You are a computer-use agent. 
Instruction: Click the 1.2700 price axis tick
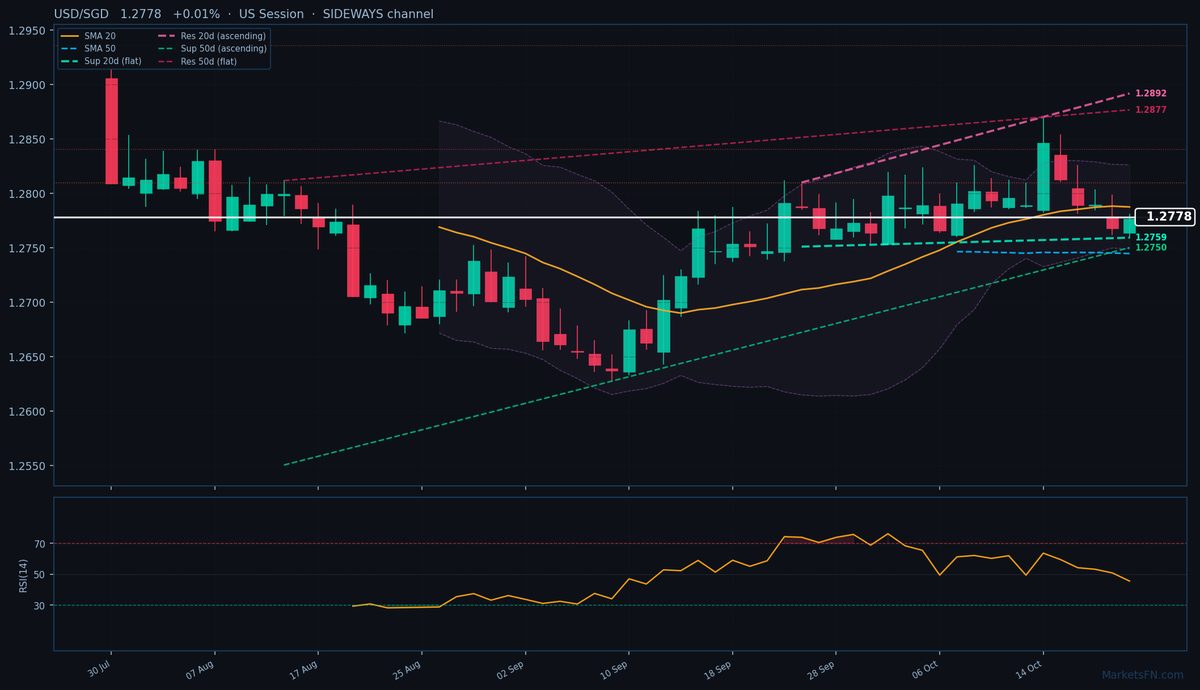27,303
